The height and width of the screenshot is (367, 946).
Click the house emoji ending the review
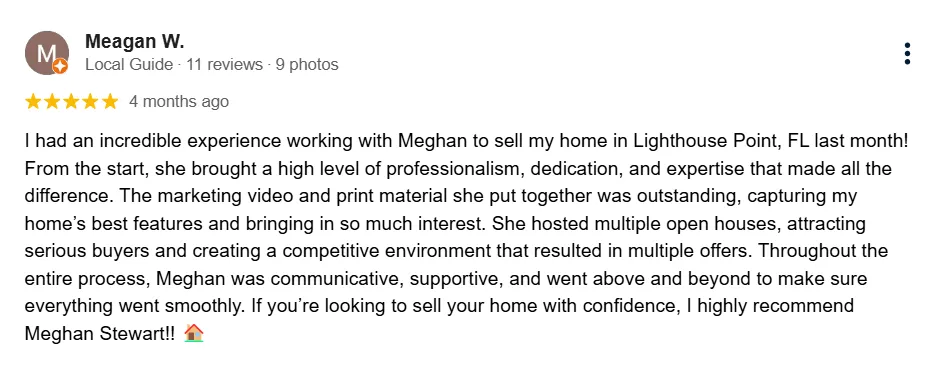[x=194, y=333]
